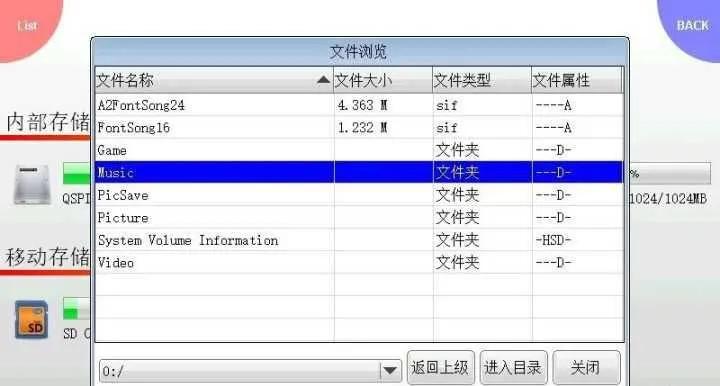The height and width of the screenshot is (386, 720).
Task: Click the internal QSPI storage drive icon
Action: (x=32, y=185)
